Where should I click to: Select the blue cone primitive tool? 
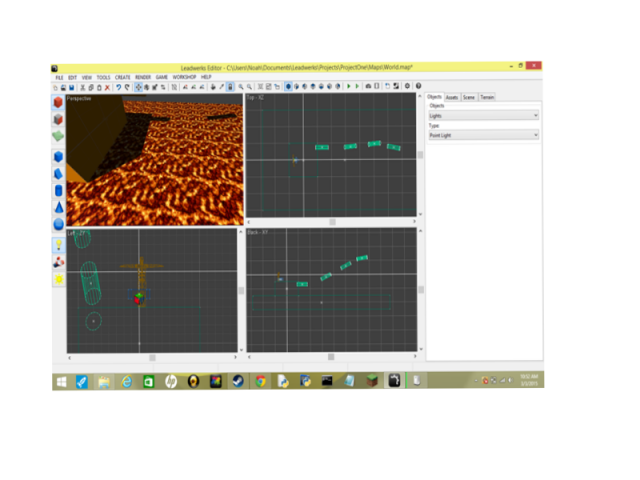58,206
